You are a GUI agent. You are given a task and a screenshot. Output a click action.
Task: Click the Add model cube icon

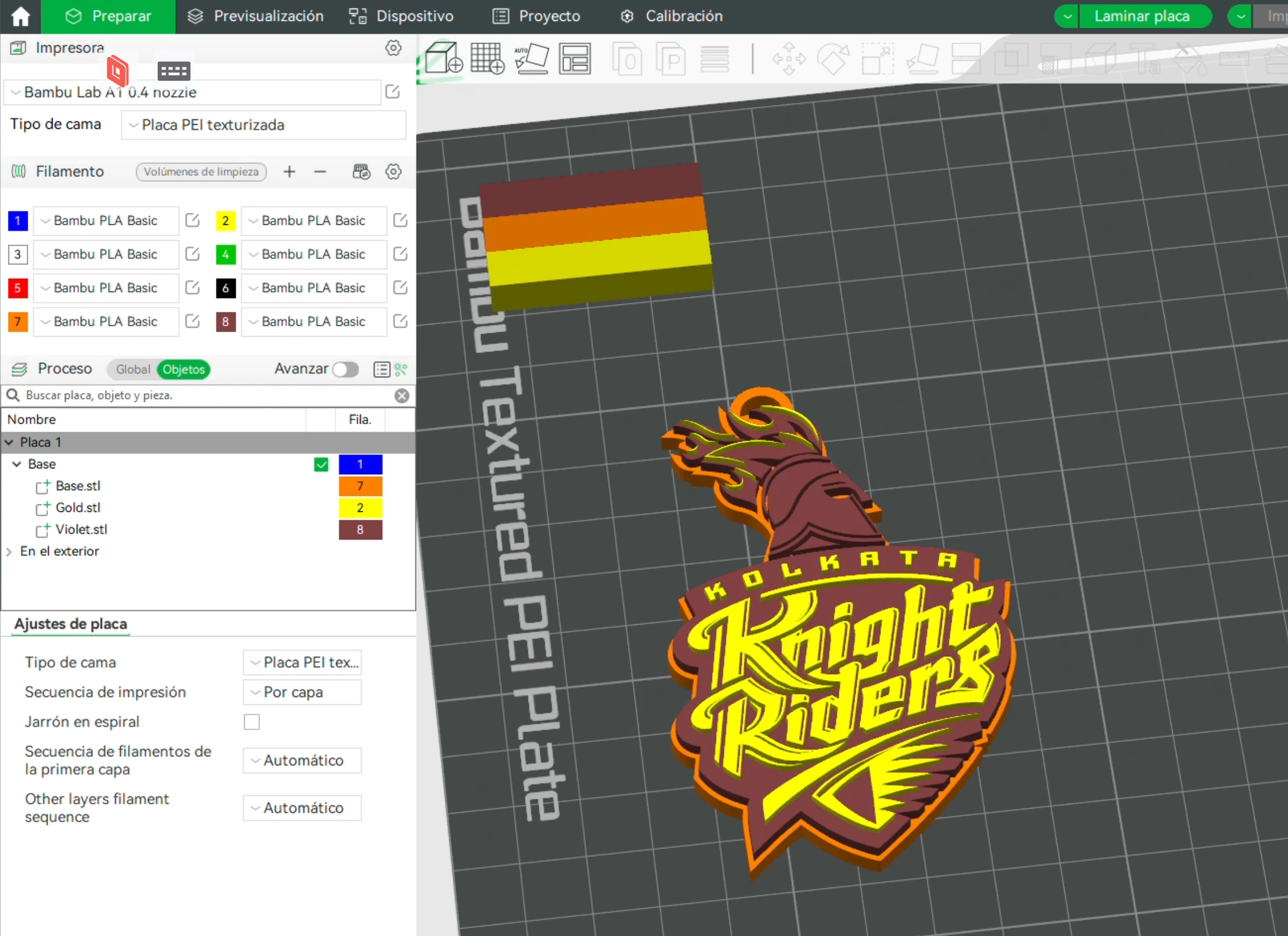coord(444,58)
